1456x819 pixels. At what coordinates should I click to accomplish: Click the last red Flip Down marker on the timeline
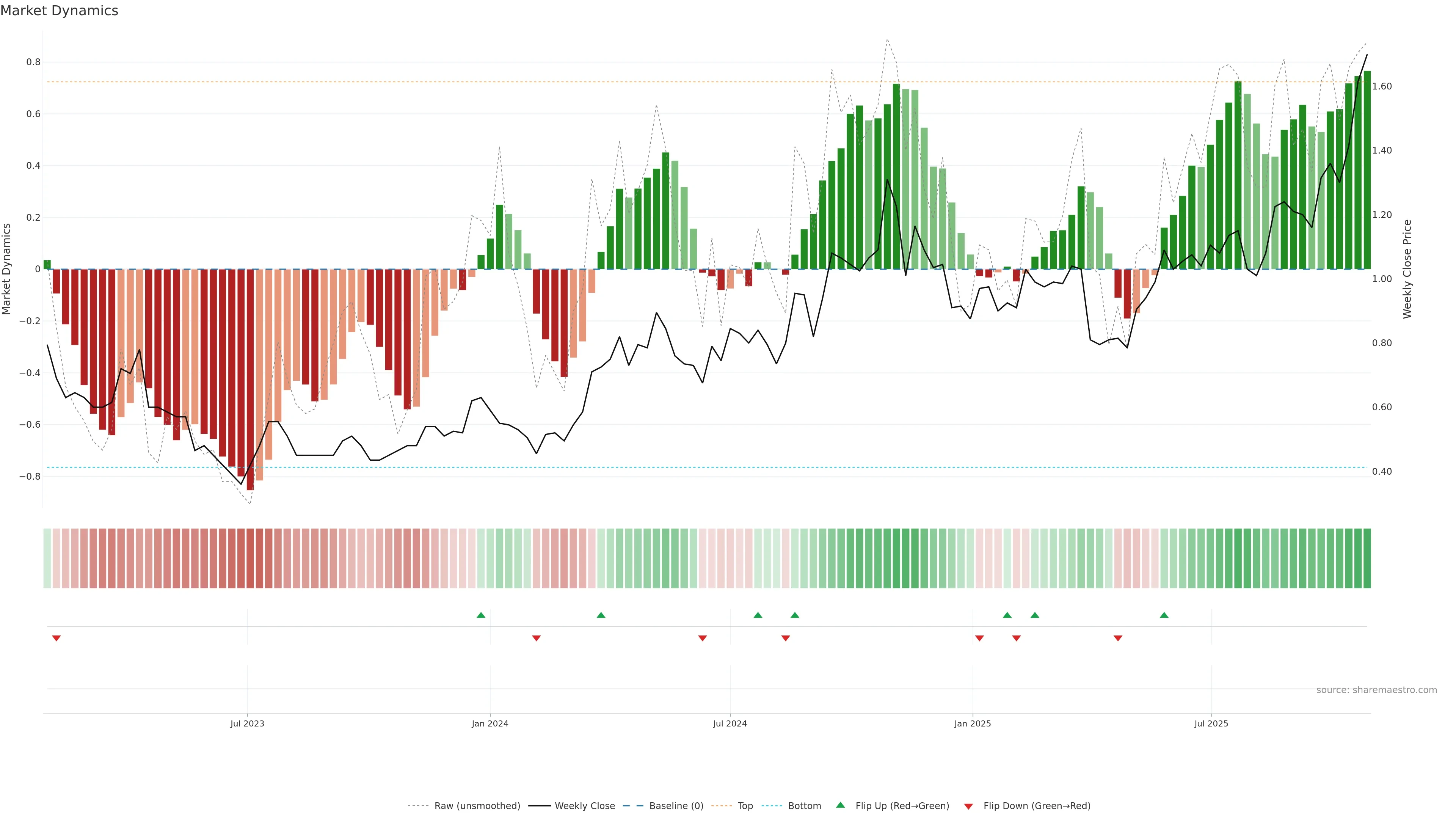coord(1117,638)
